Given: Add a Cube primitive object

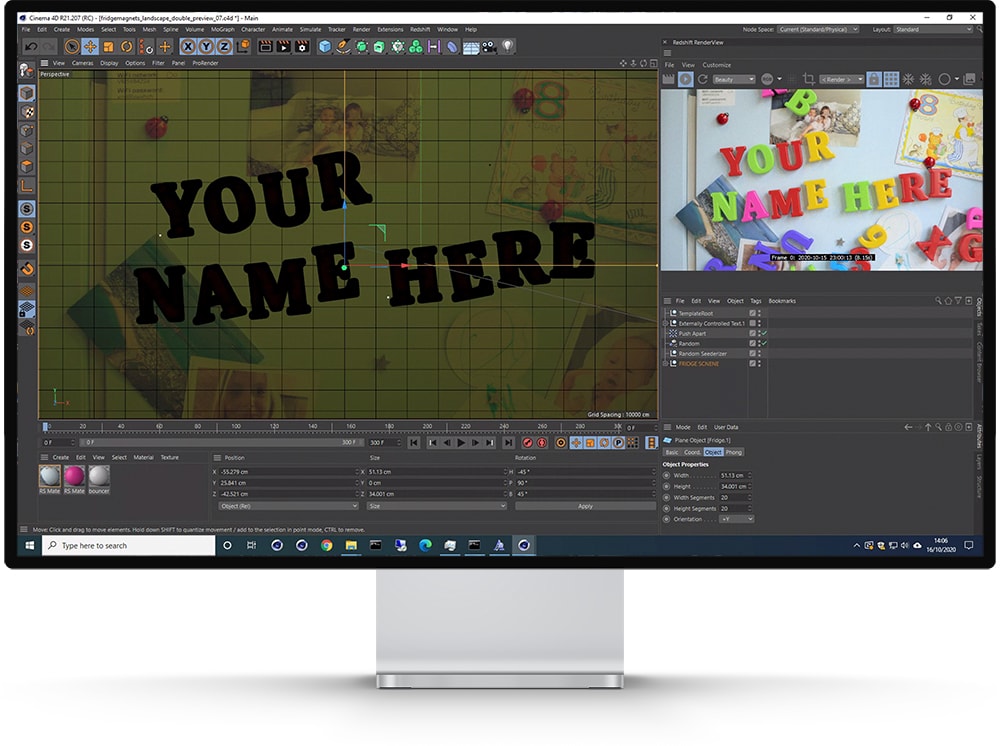Looking at the screenshot, I should pyautogui.click(x=325, y=47).
